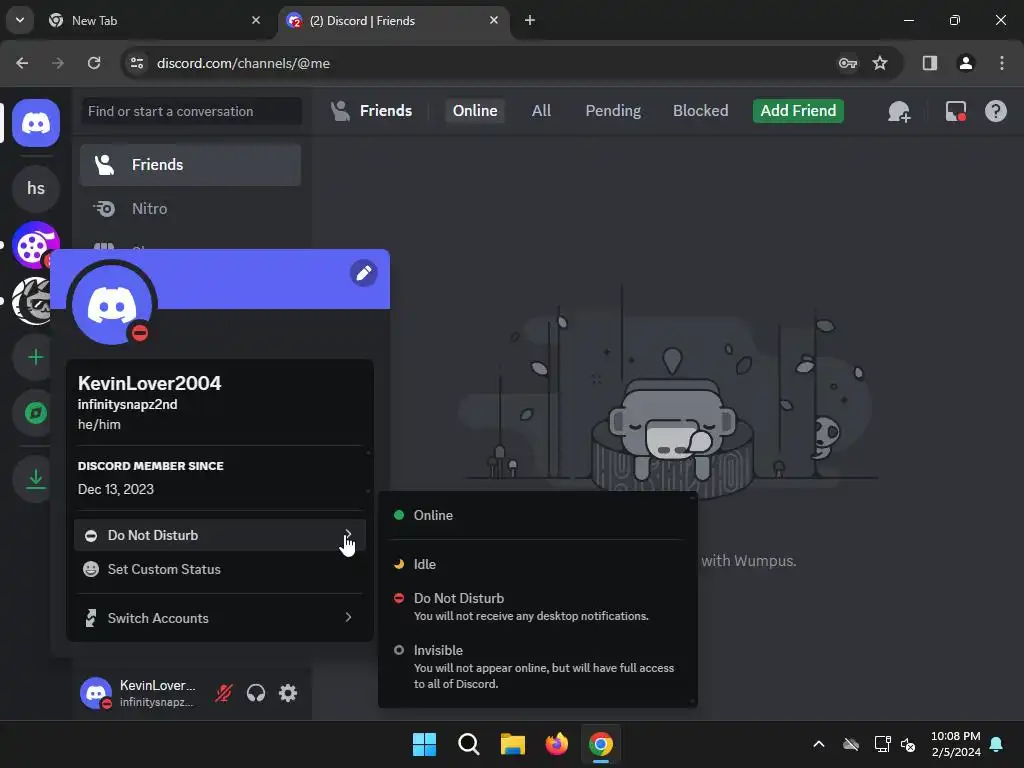The image size is (1024, 768).
Task: Switch to Blocked friends tab
Action: coord(701,111)
